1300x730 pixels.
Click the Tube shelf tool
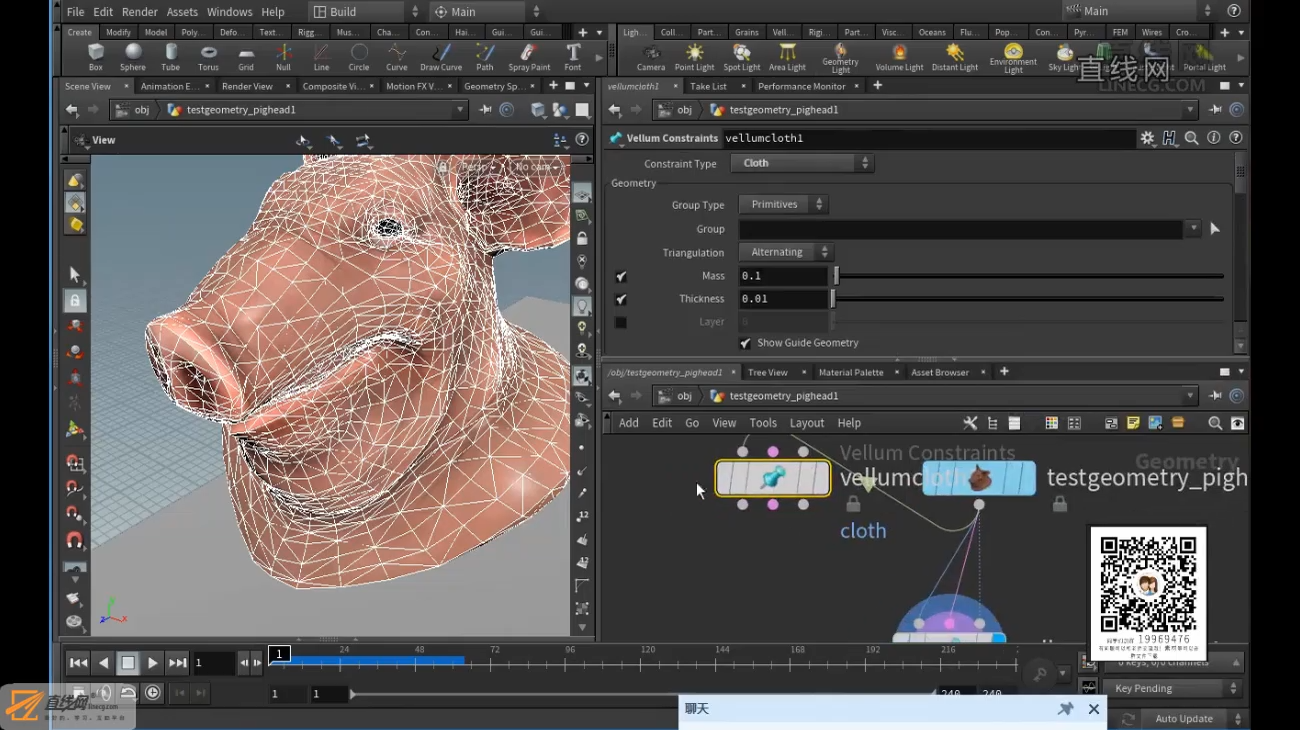click(171, 57)
